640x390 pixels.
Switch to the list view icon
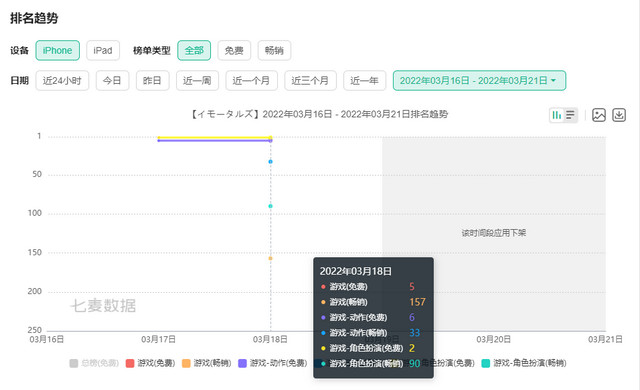(x=570, y=115)
